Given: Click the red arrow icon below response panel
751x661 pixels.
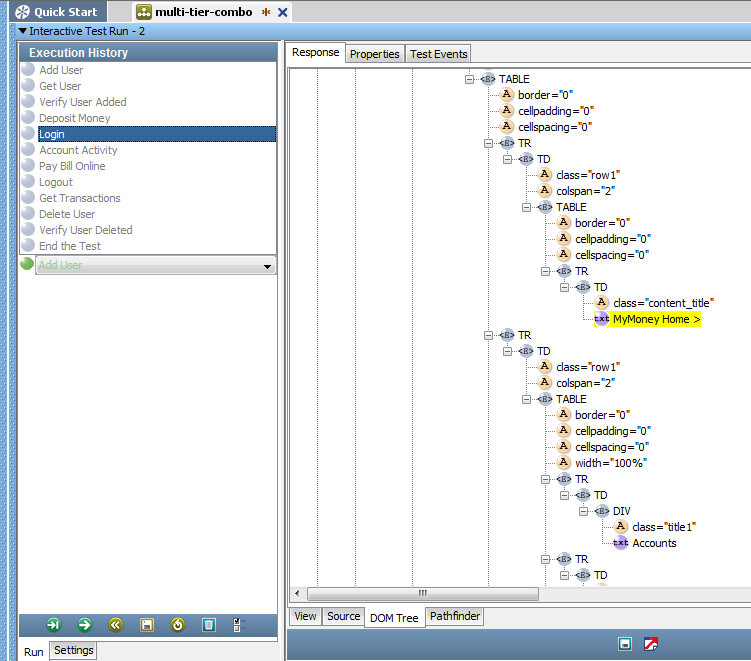Looking at the screenshot, I should [650, 644].
